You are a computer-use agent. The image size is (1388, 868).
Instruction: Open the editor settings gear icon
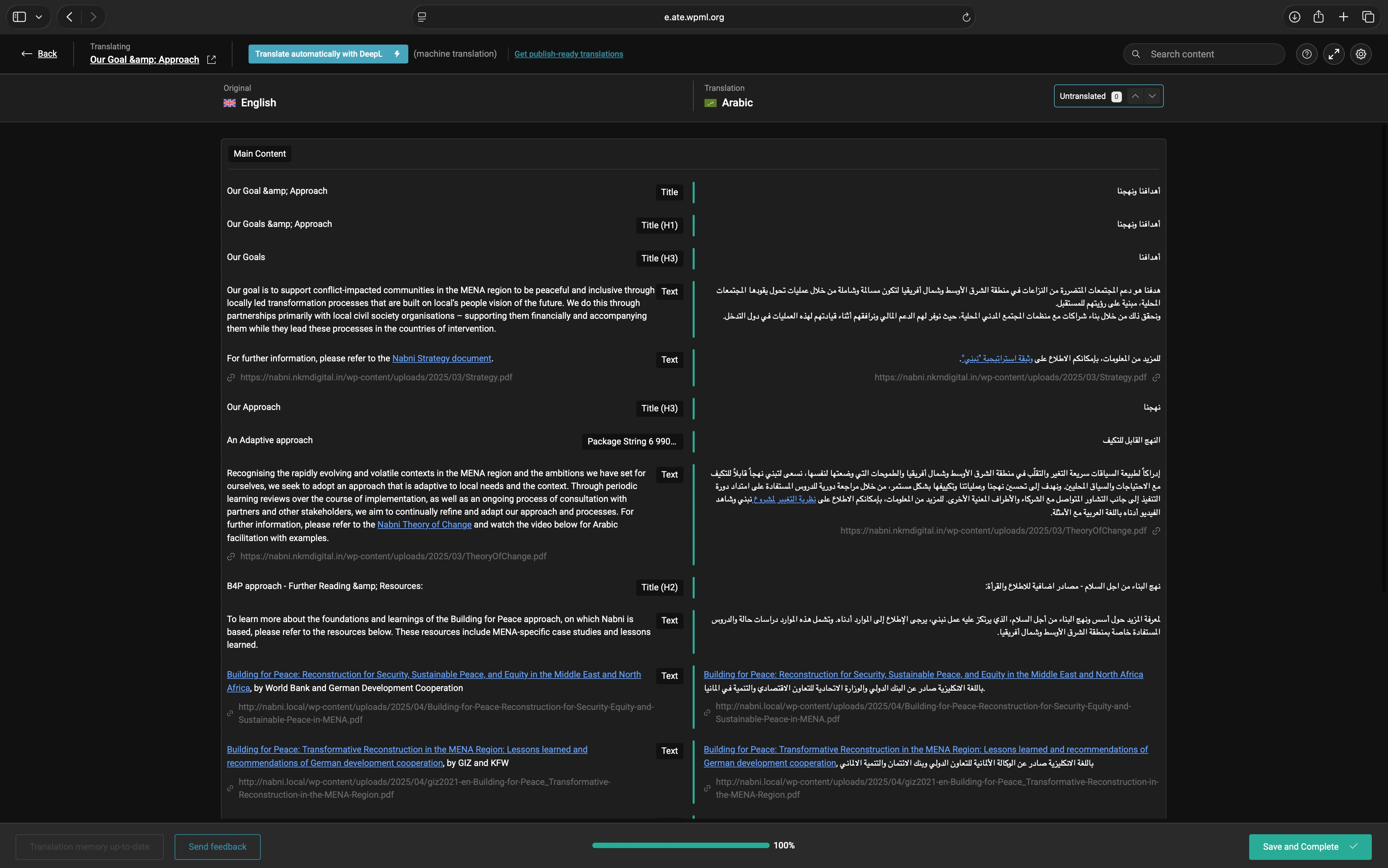(1360, 54)
